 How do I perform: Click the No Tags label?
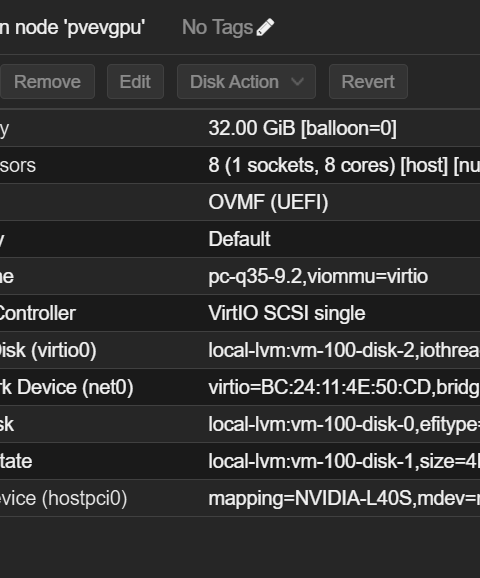coord(218,27)
